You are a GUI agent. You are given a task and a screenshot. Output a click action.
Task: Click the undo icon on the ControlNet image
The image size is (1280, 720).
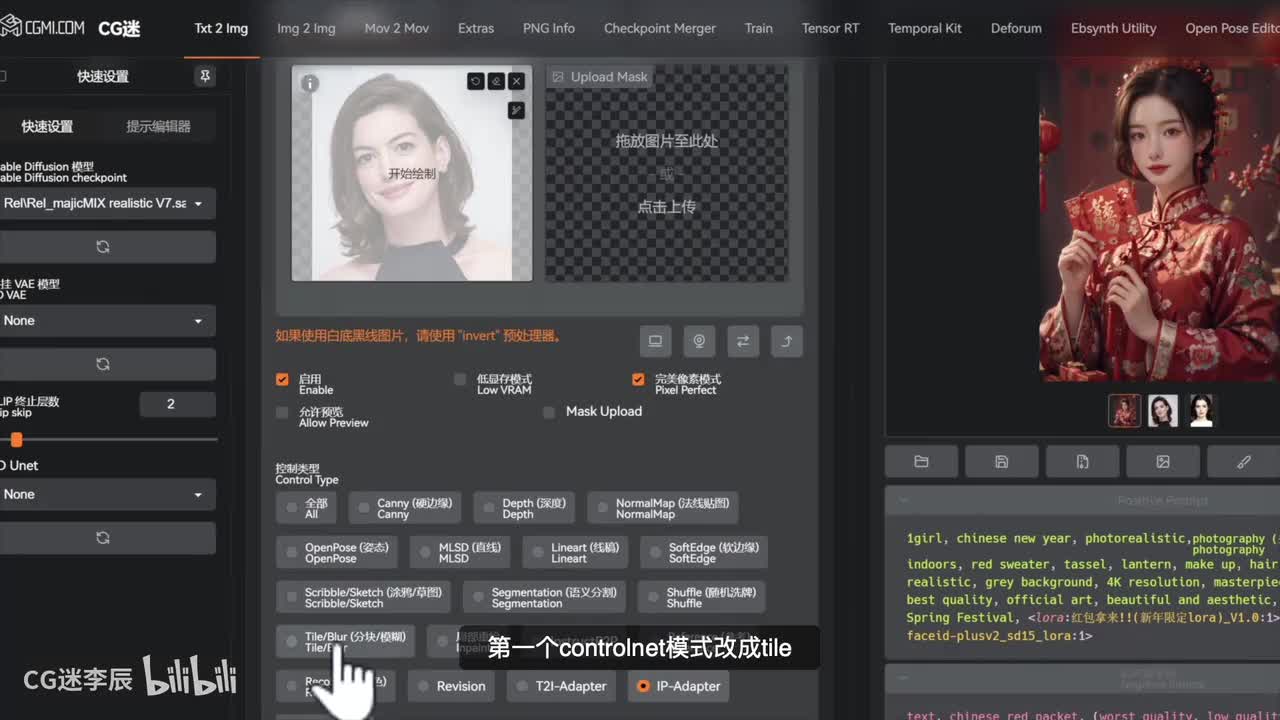coord(475,81)
